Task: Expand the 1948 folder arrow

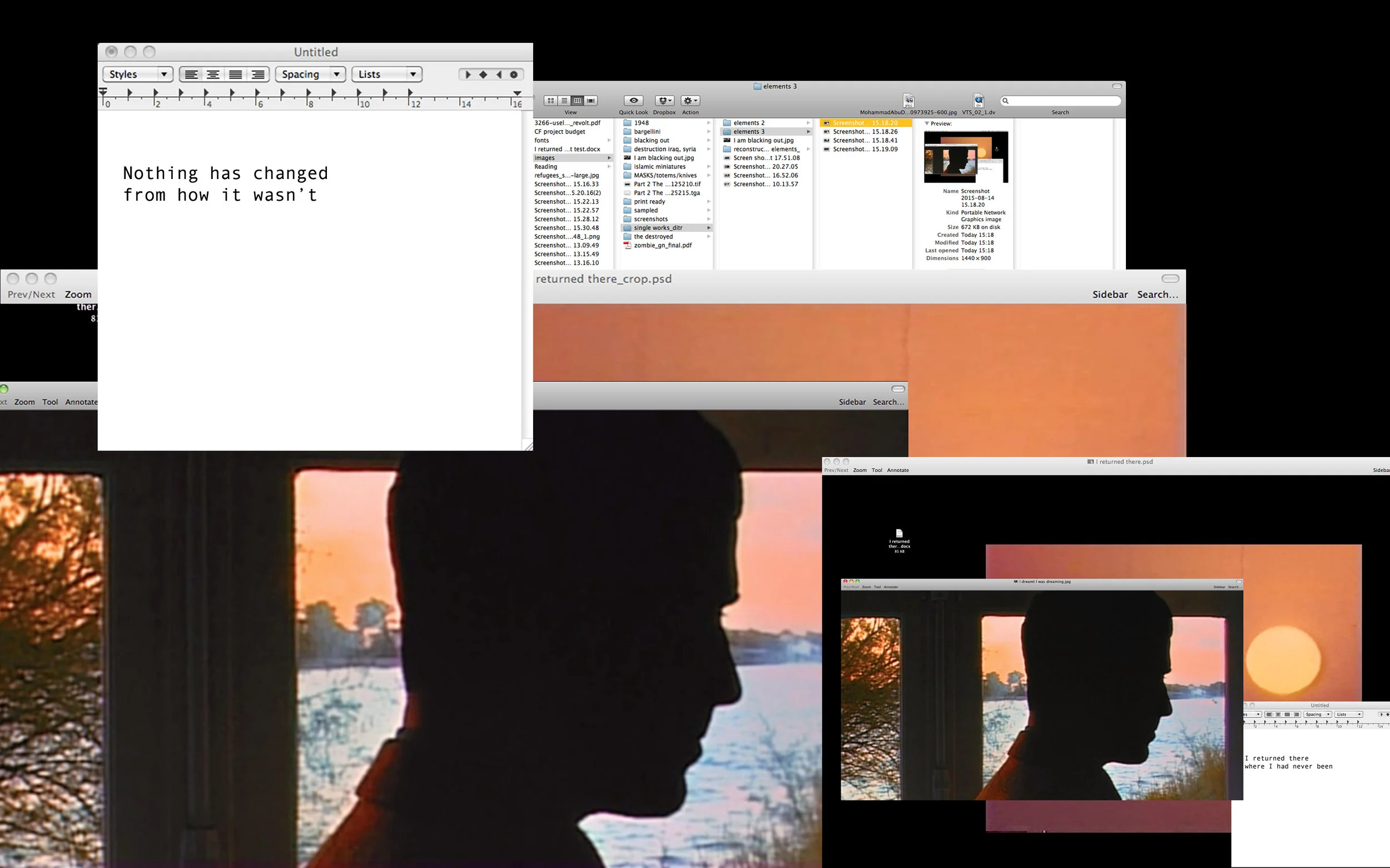Action: (709, 123)
